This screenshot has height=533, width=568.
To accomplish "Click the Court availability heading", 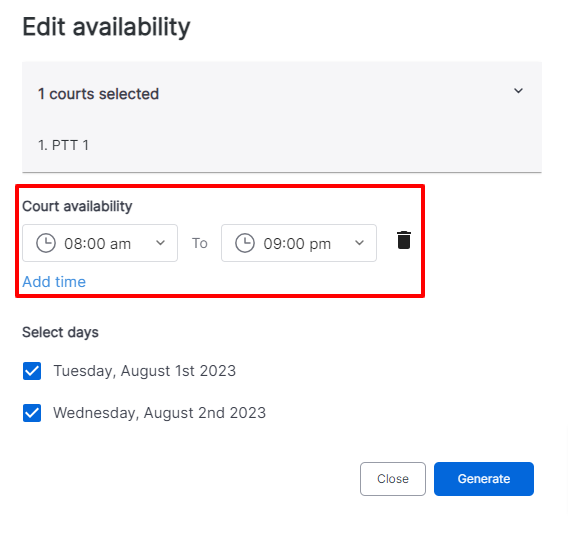I will 77,206.
